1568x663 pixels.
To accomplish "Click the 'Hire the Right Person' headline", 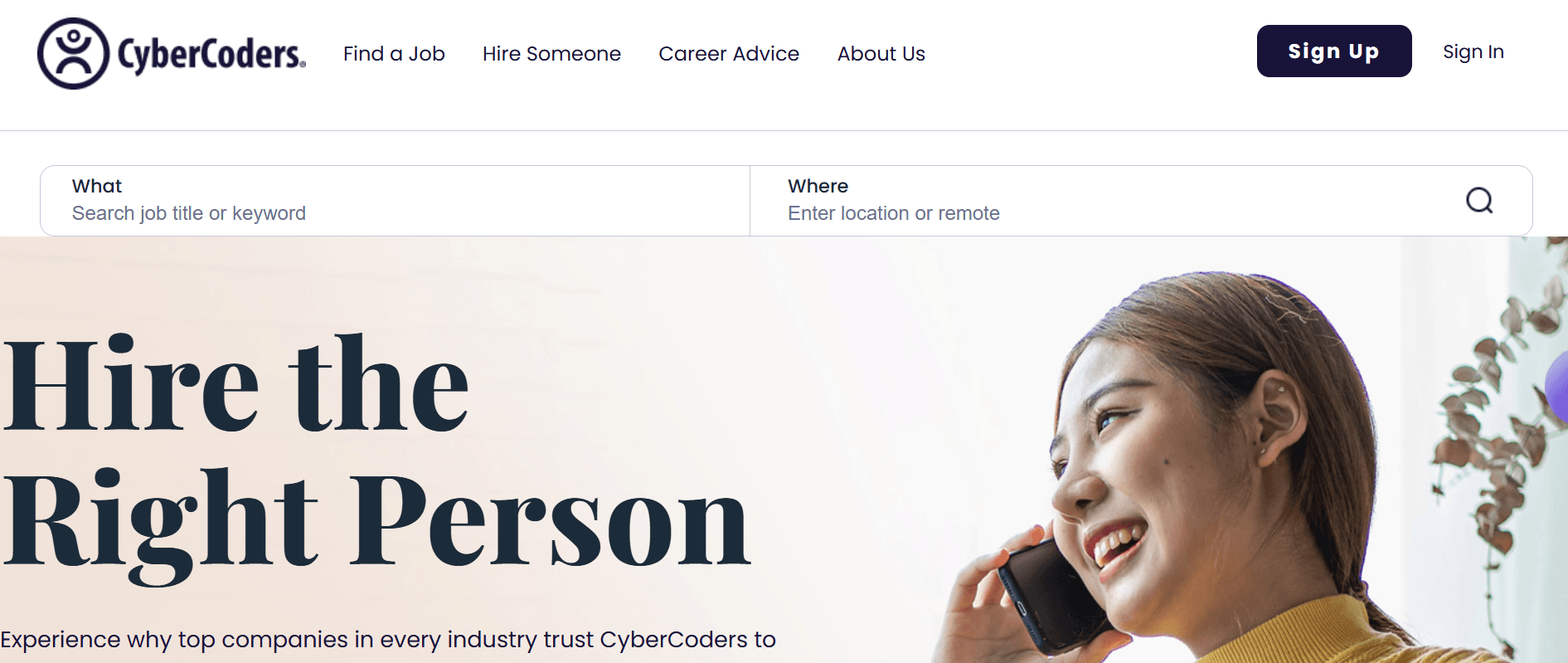I will pos(376,454).
